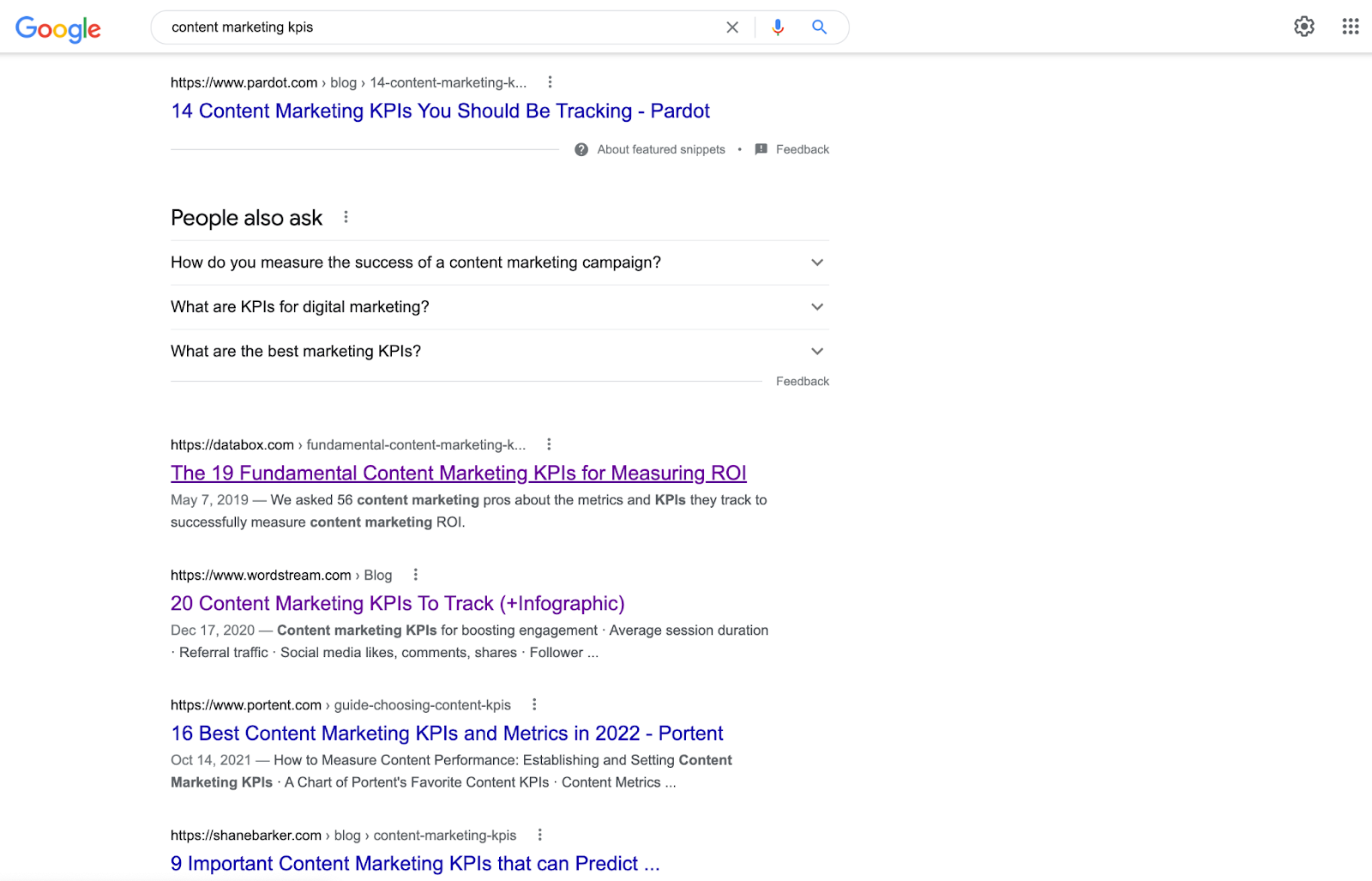Viewport: 1372px width, 881px height.
Task: Click the feedback flag icon under the featured snippet
Action: pos(761,149)
